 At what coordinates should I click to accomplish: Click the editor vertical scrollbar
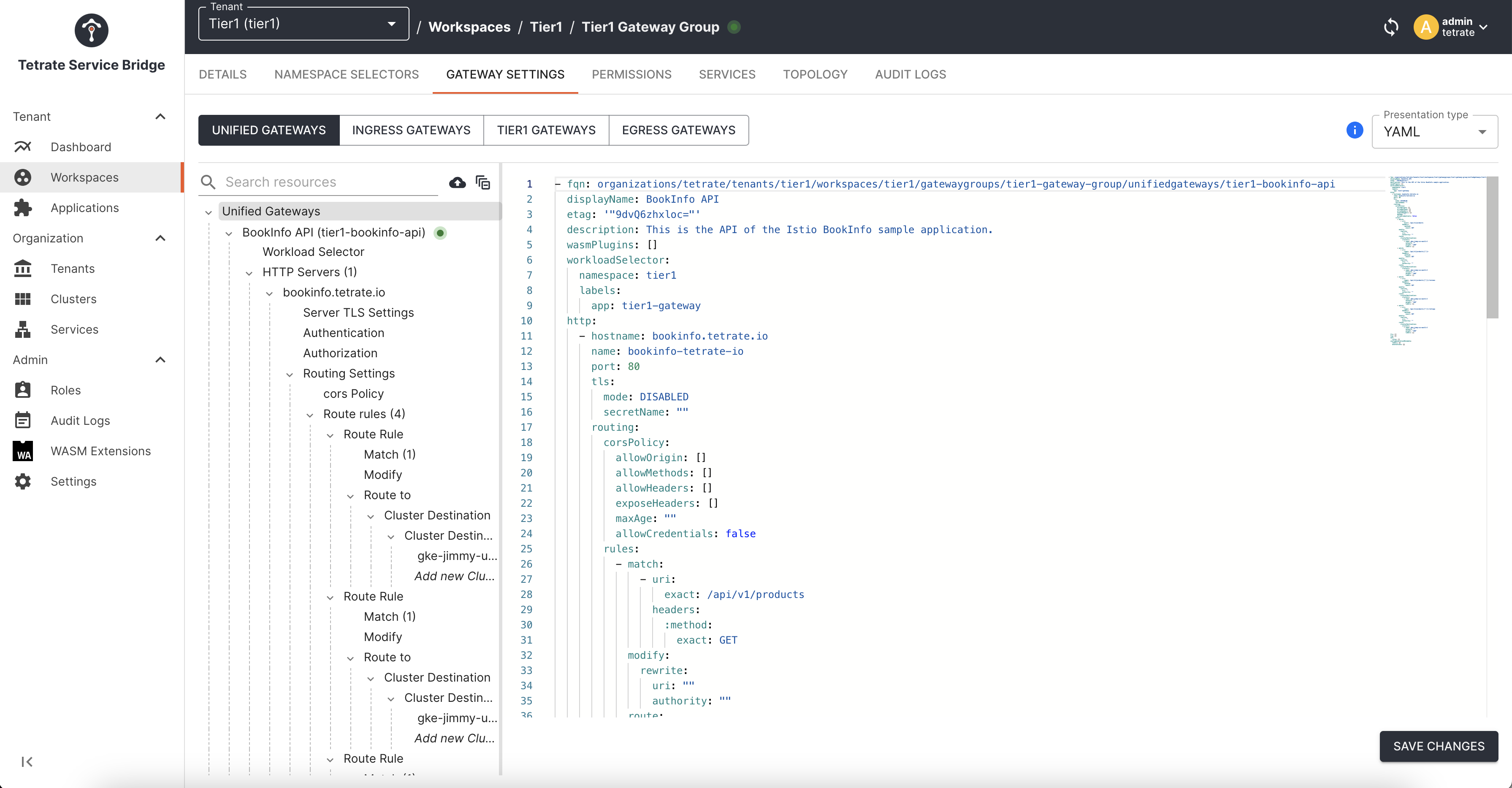[1492, 247]
